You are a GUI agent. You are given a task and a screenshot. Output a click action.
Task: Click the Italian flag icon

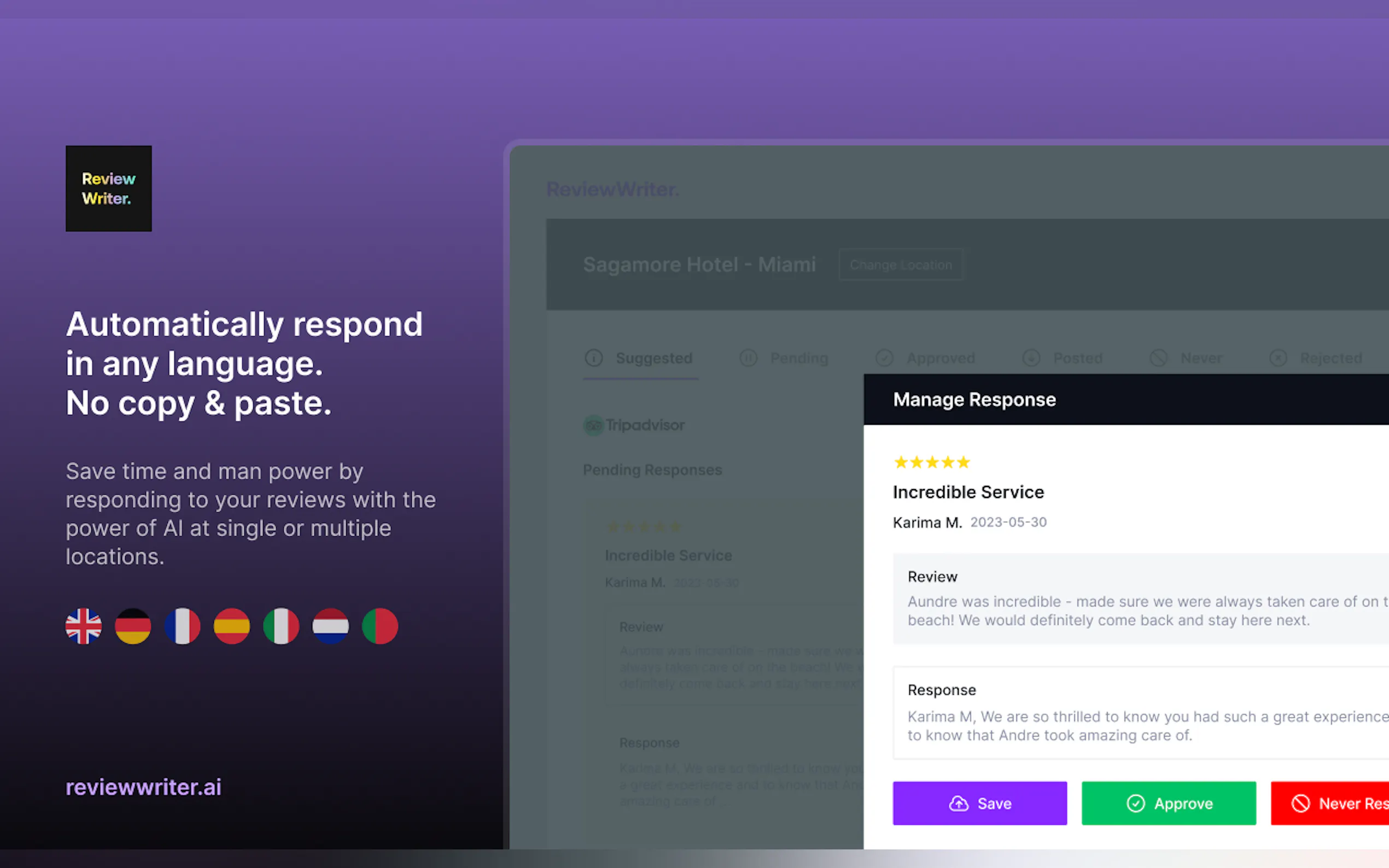tap(281, 626)
